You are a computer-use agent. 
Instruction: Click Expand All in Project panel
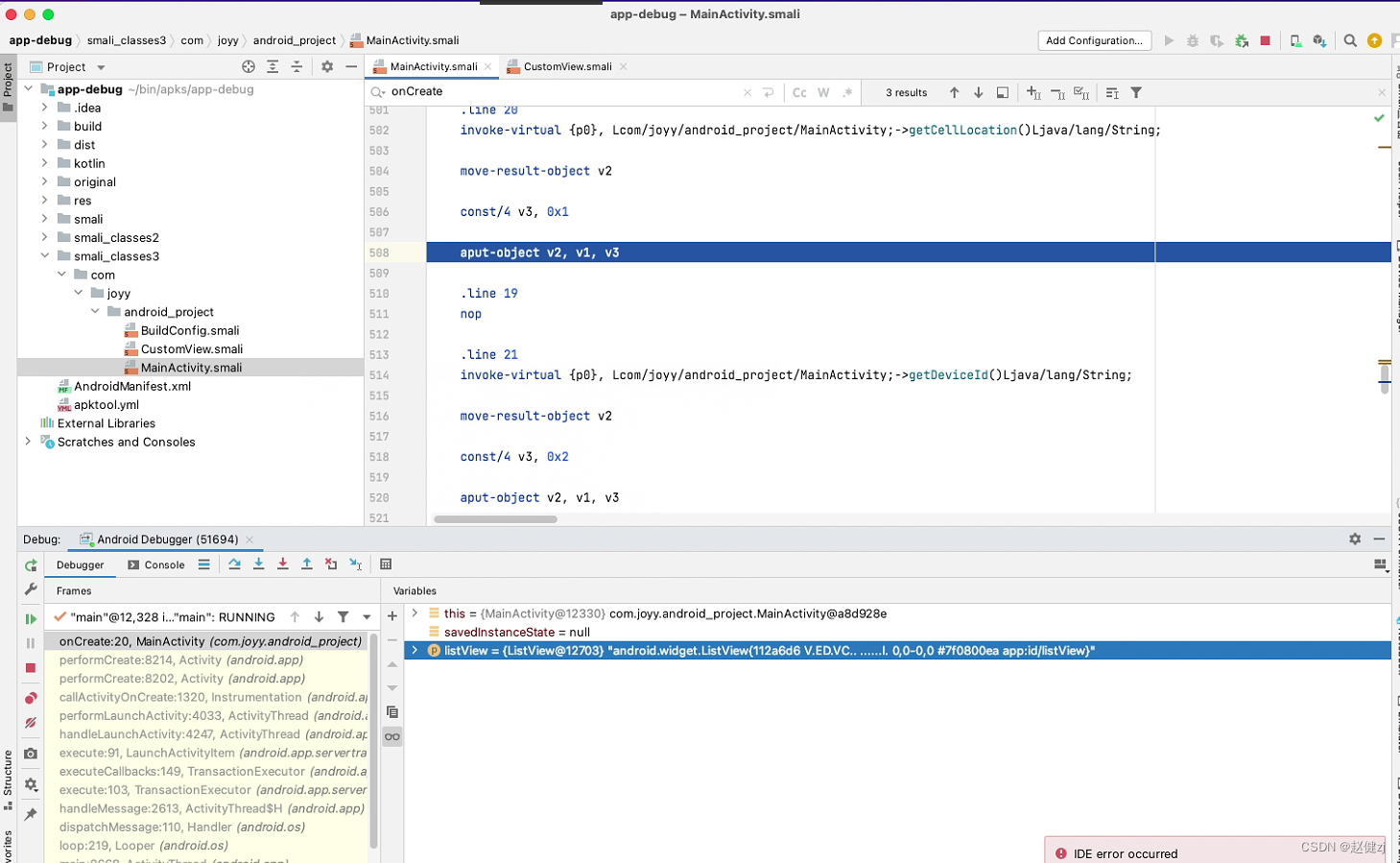(x=273, y=66)
